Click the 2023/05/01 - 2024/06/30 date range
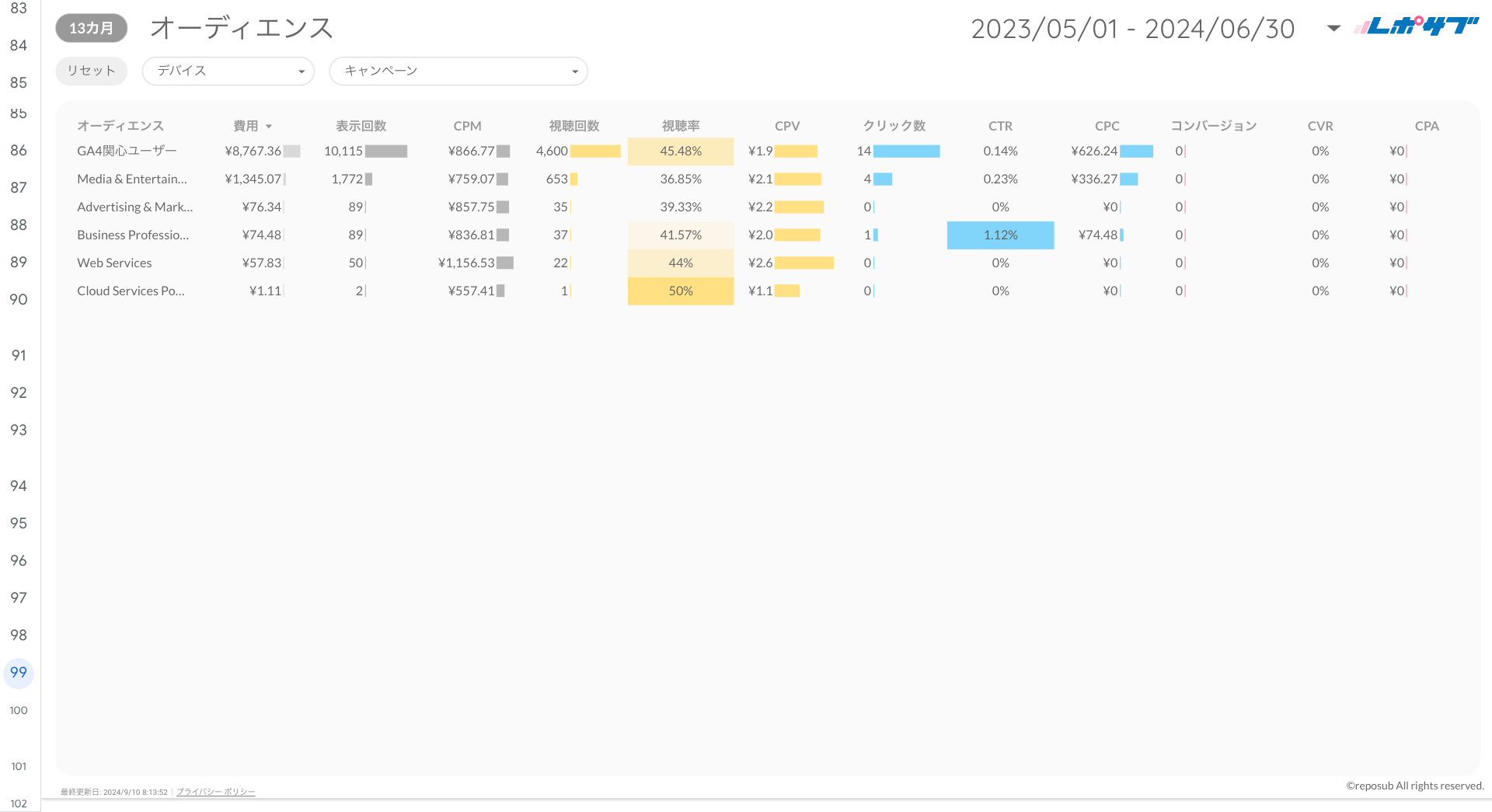The height and width of the screenshot is (812, 1492). [x=1132, y=30]
